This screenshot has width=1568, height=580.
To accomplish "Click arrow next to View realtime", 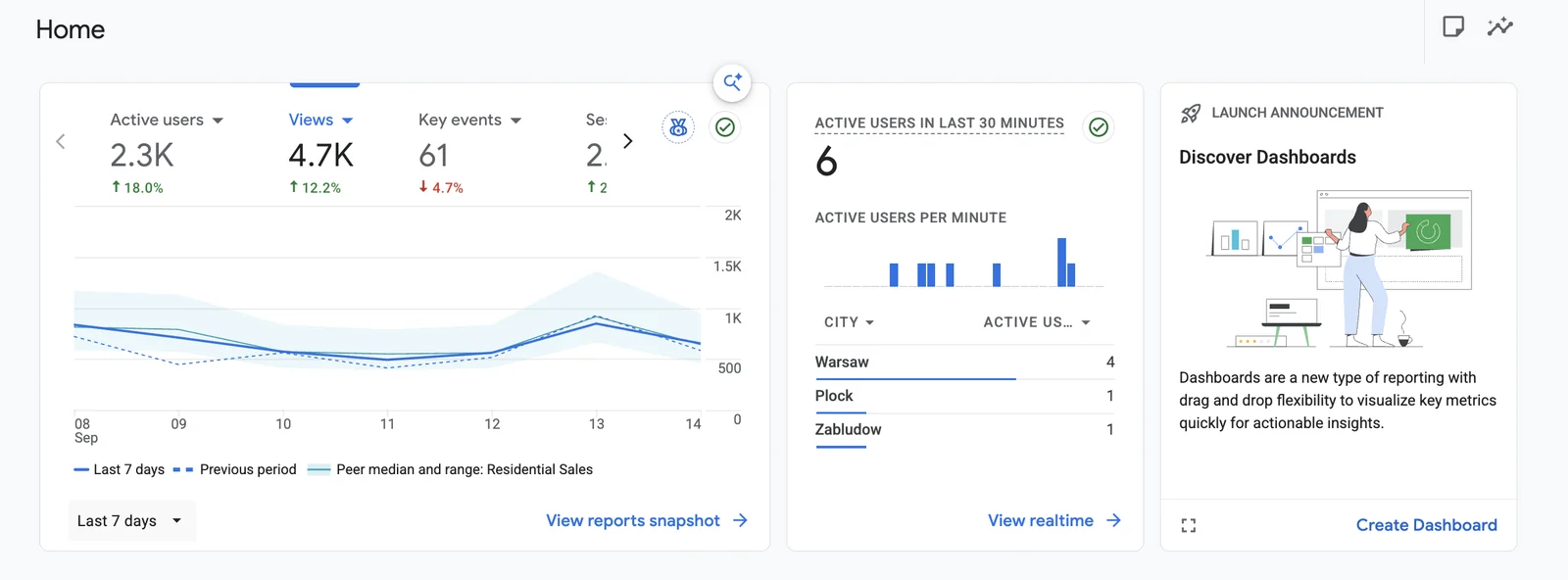I will (x=1113, y=520).
